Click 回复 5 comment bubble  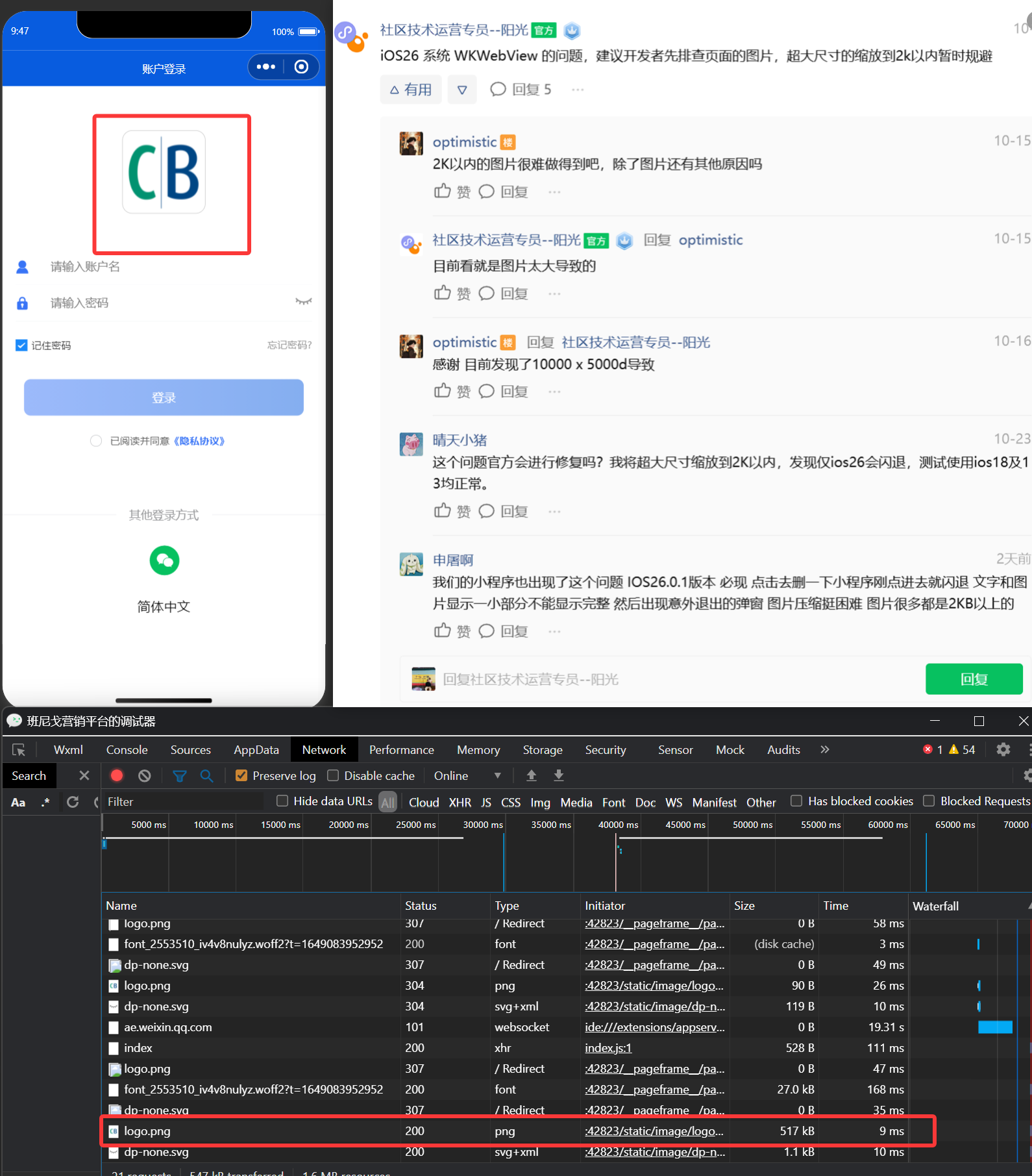[521, 90]
